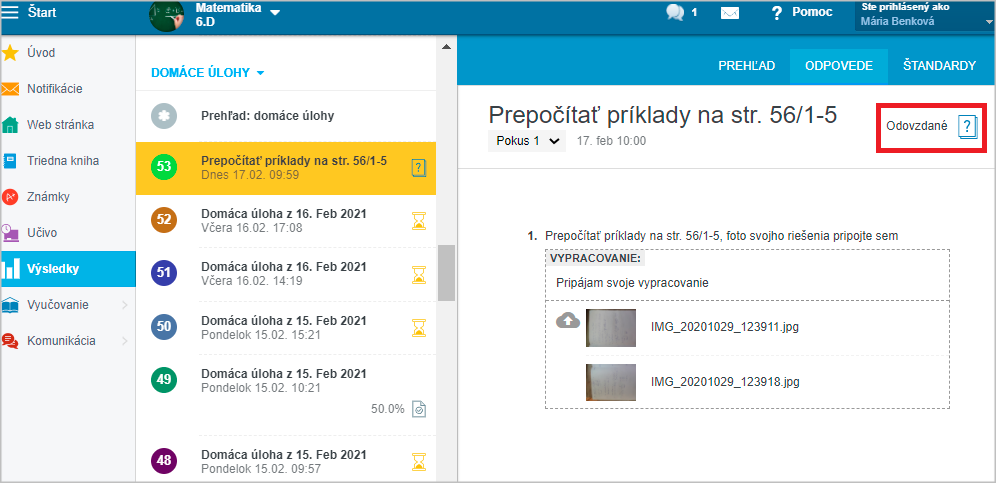
Task: Open Domáca úloha from Pondelok 15.02. 15:21
Action: [x=286, y=327]
